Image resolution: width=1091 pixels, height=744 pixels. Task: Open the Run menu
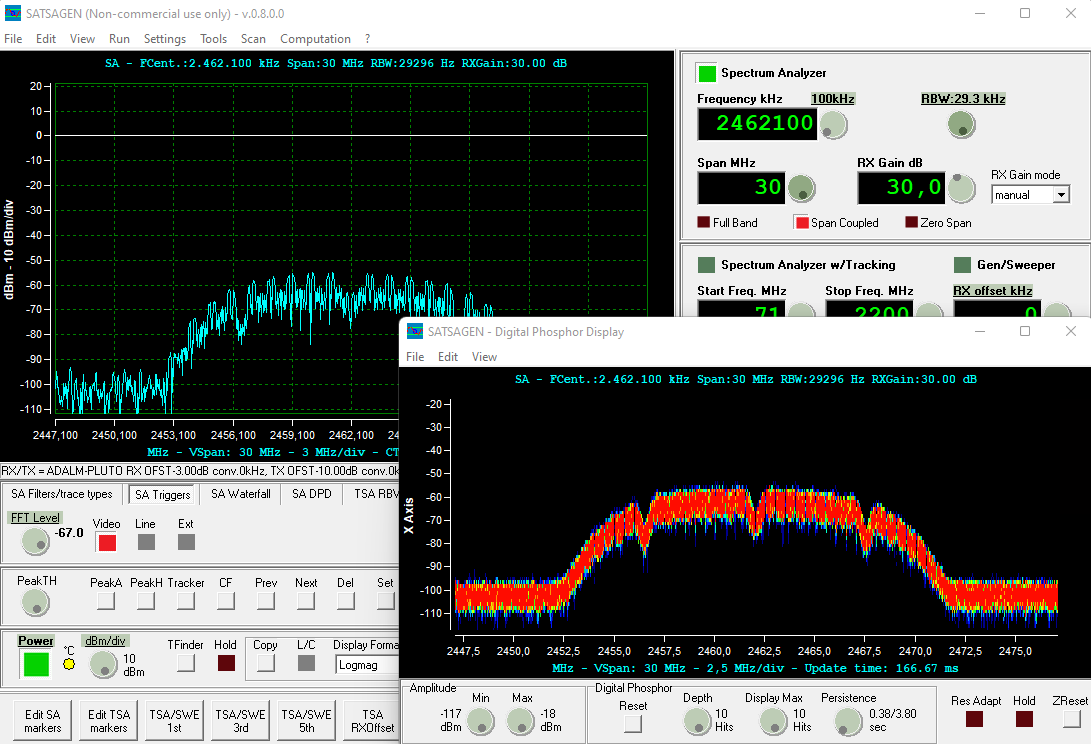pyautogui.click(x=119, y=39)
